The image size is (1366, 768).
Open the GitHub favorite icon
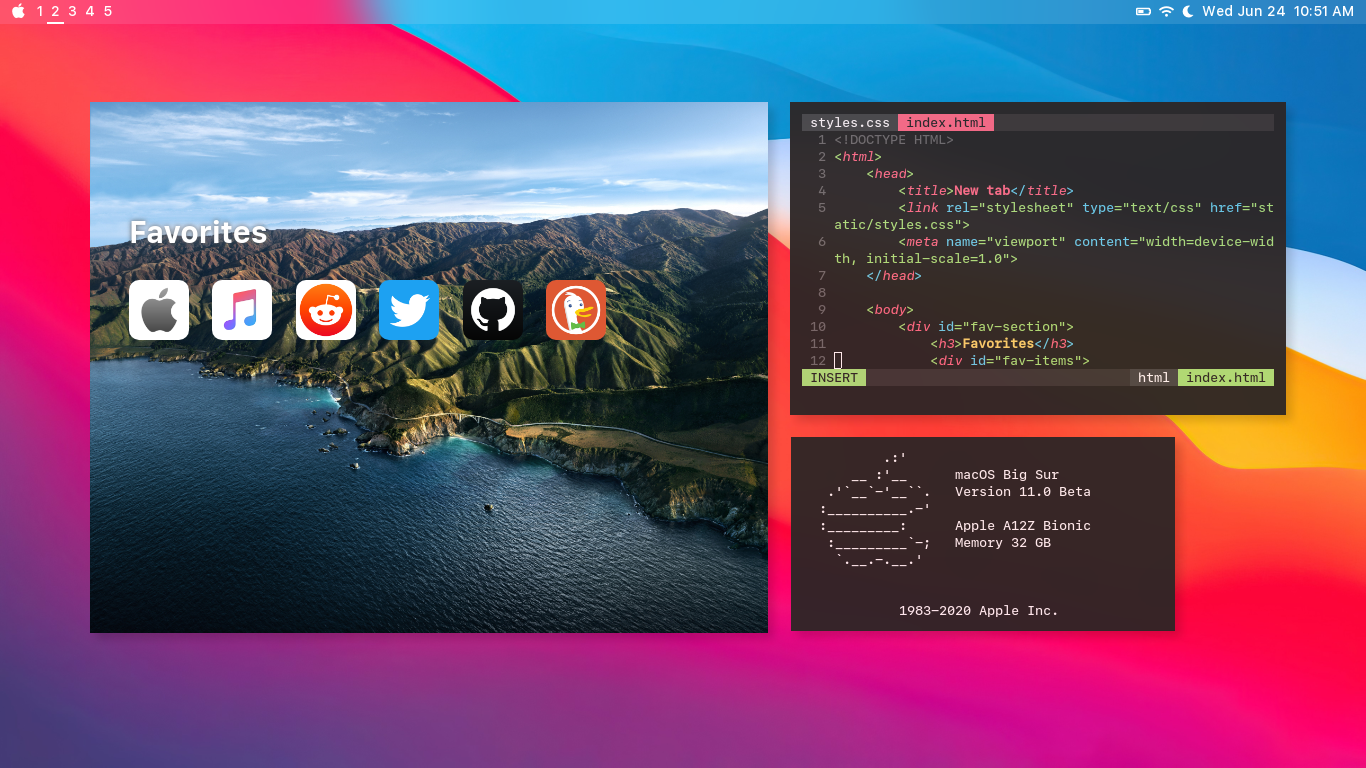[x=493, y=310]
